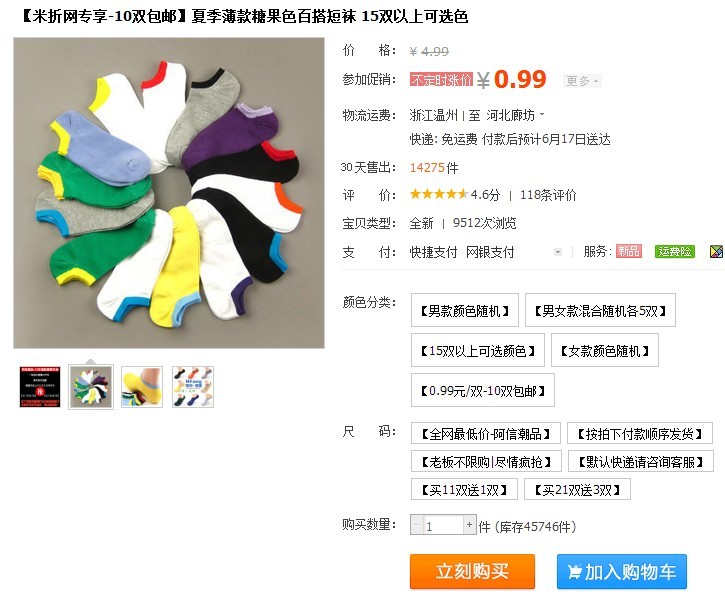Click the 立刻购买 buy now button
This screenshot has height=603, width=725.
pyautogui.click(x=472, y=572)
